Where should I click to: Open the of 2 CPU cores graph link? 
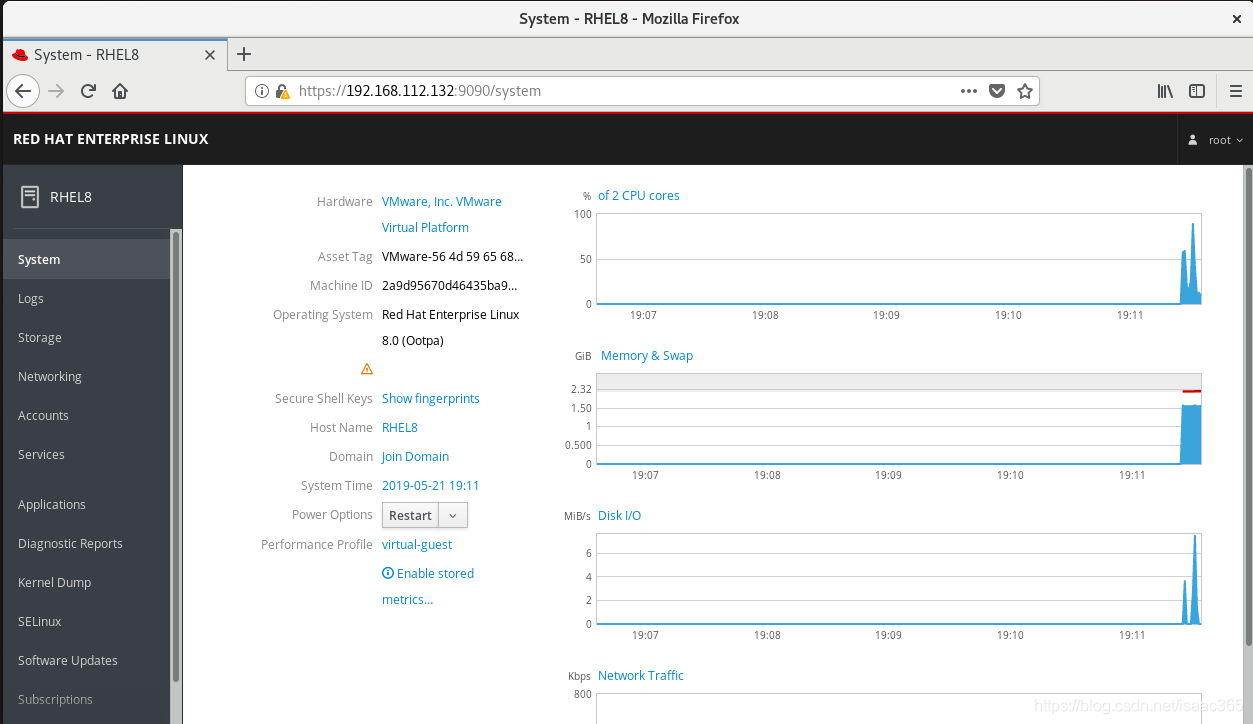(639, 195)
